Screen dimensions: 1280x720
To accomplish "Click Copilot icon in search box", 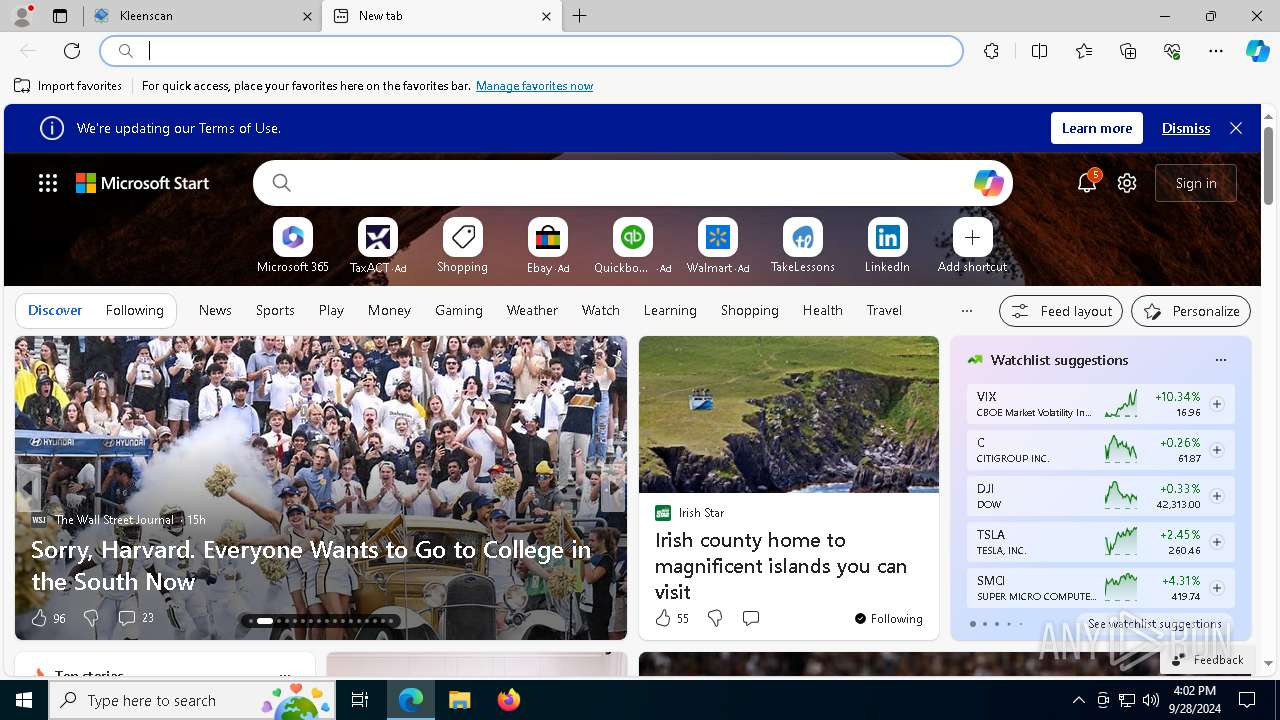I will 988,183.
